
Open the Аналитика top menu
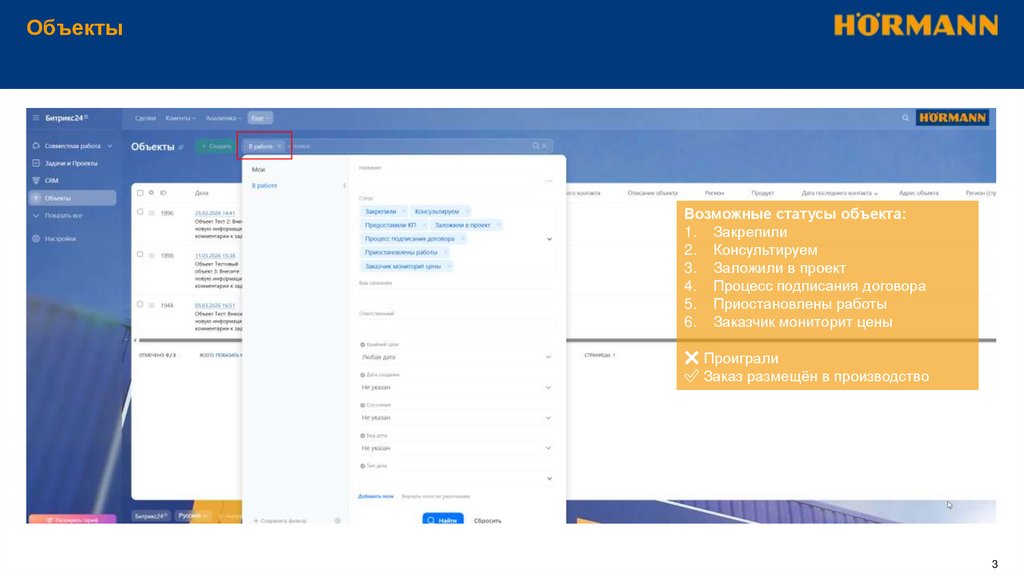click(x=223, y=118)
